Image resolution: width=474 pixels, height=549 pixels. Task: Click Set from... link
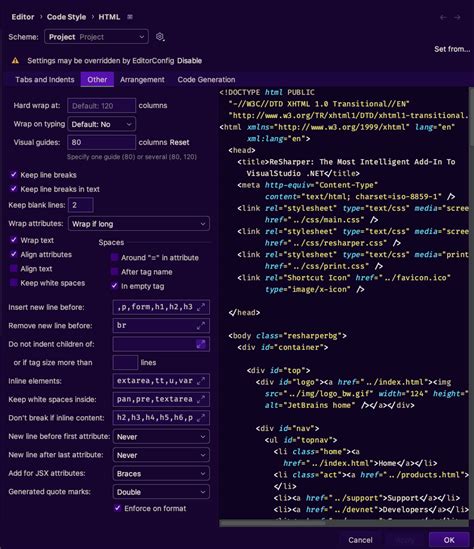click(452, 49)
